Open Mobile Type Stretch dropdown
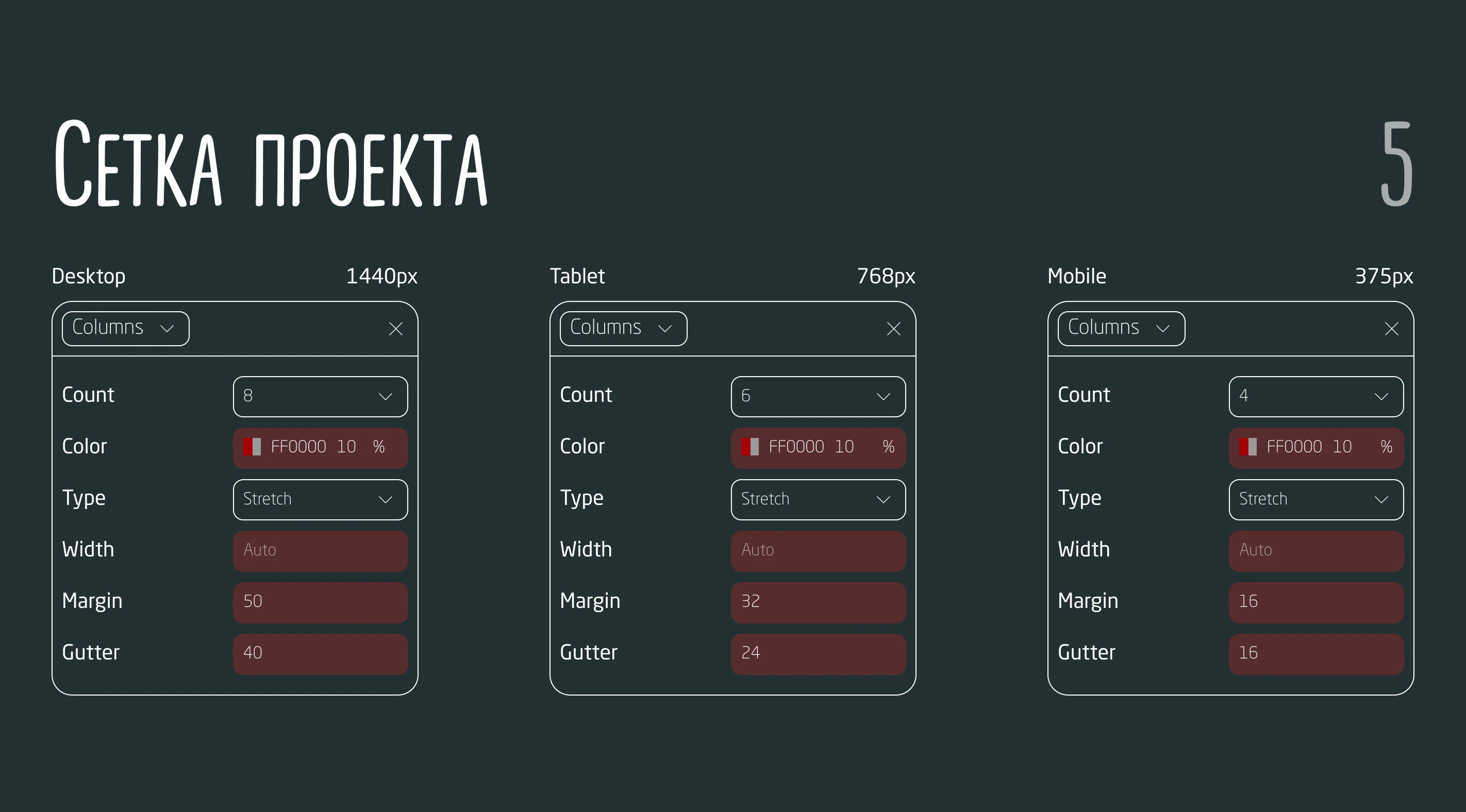 tap(1316, 499)
